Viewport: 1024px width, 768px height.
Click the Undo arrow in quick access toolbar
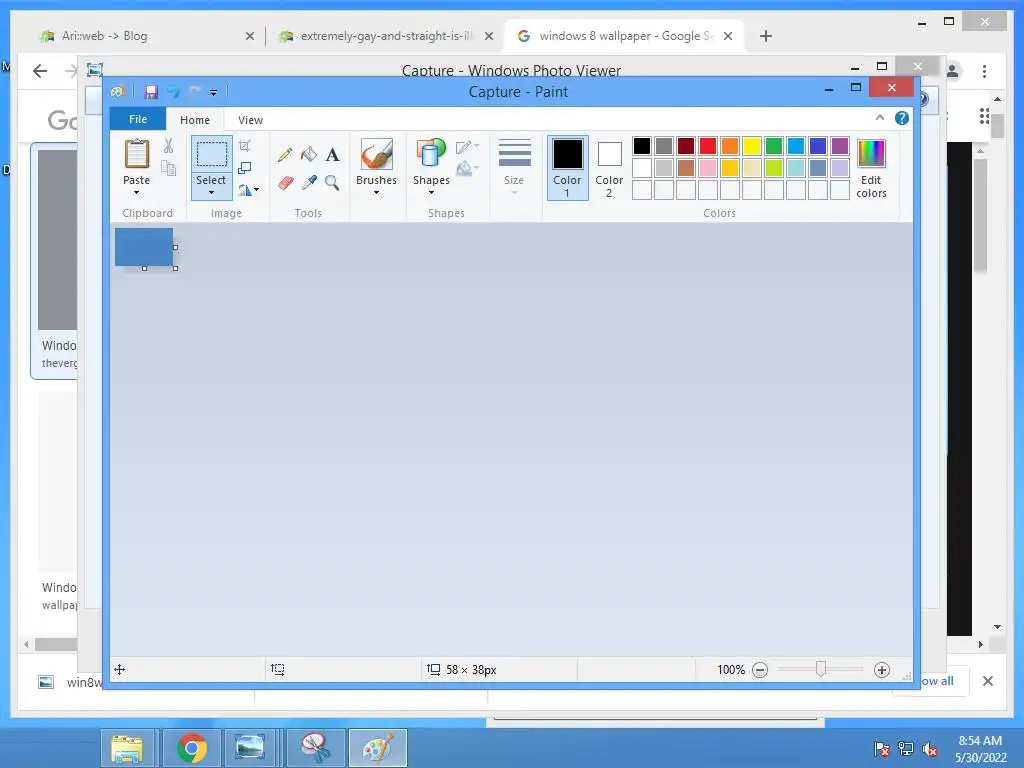[173, 92]
